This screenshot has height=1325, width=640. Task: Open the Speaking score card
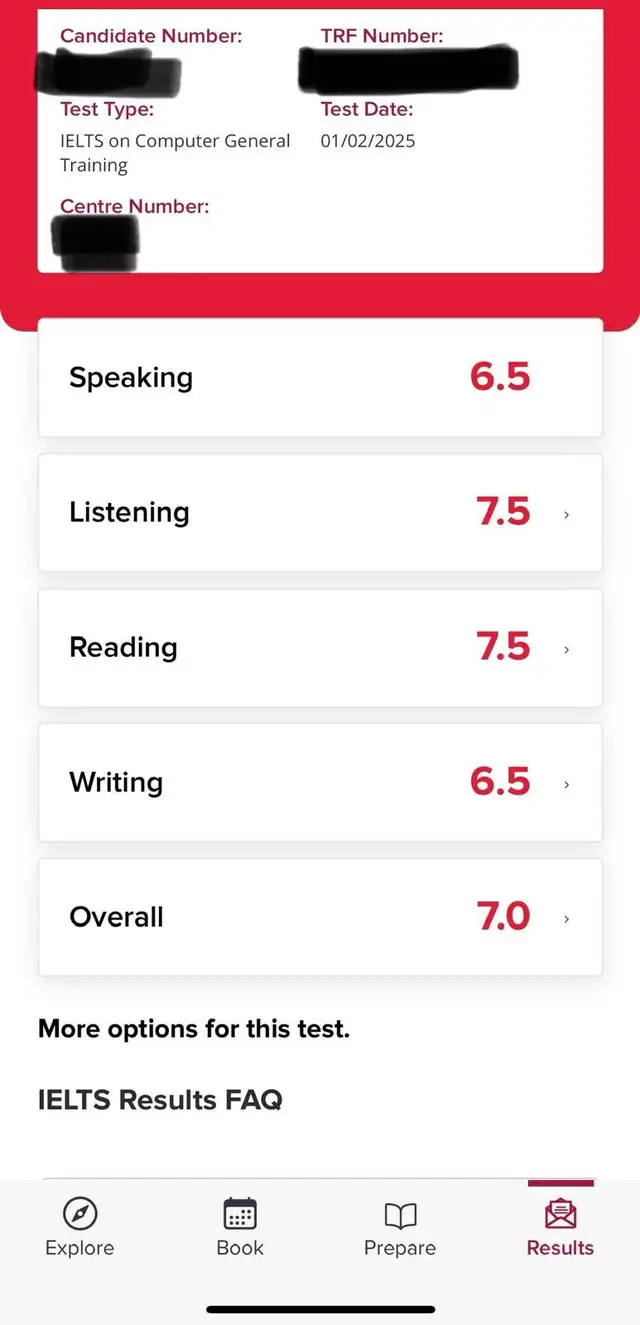click(x=320, y=377)
